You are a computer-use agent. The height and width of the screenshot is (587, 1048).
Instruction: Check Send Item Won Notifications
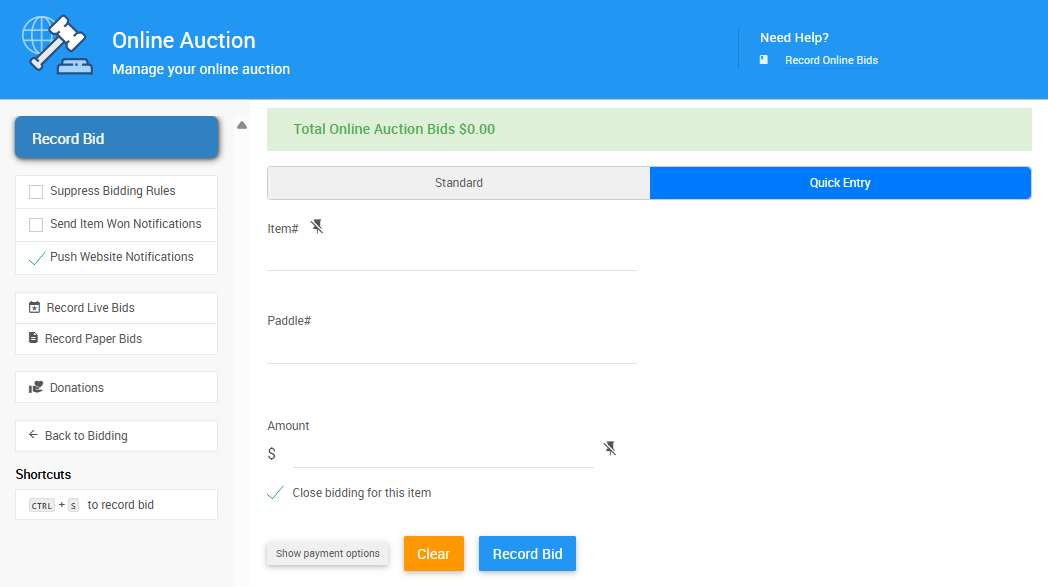tap(36, 225)
